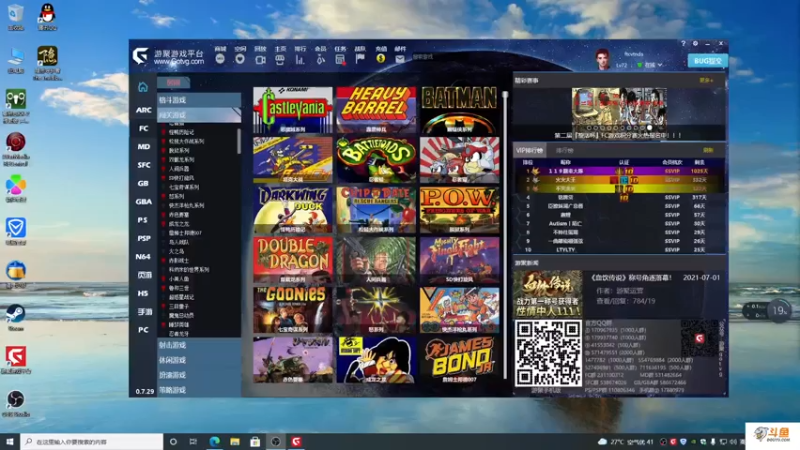
Task: Click the Gotvg logo in the header
Action: point(140,56)
